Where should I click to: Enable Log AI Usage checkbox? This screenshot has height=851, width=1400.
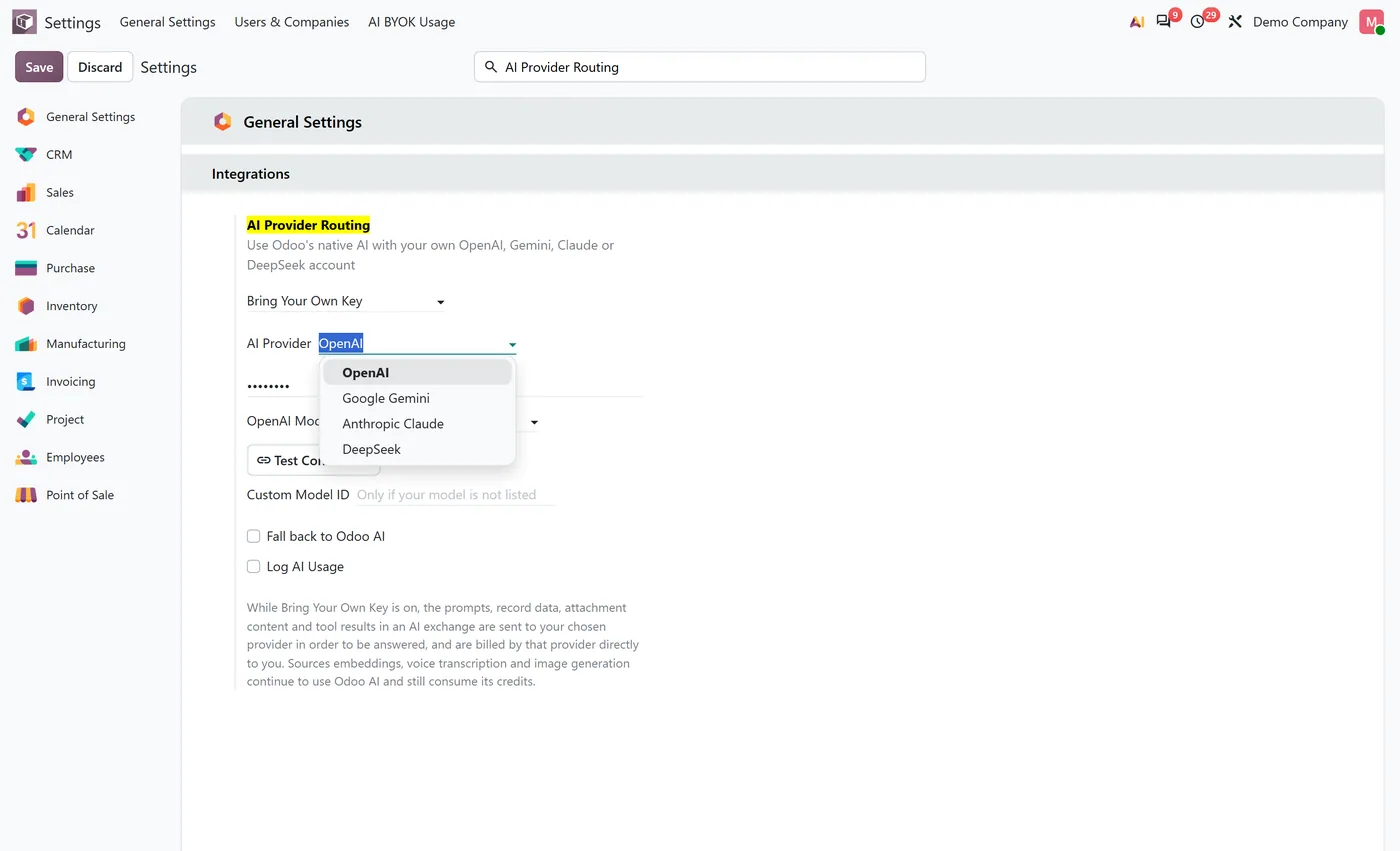click(253, 567)
